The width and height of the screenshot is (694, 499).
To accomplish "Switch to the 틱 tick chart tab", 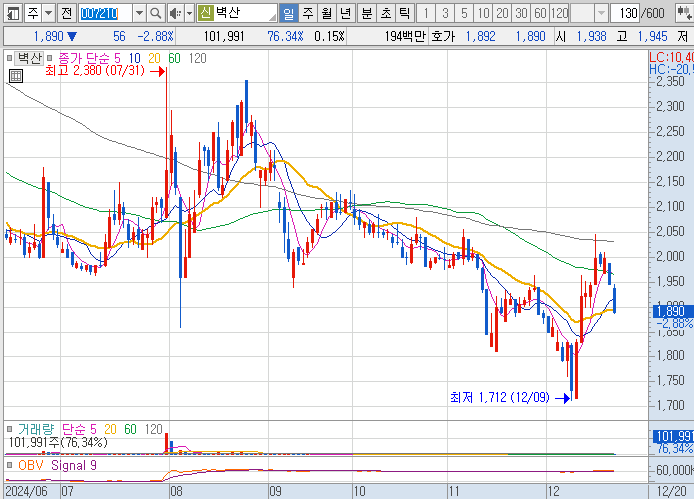I will coord(405,14).
